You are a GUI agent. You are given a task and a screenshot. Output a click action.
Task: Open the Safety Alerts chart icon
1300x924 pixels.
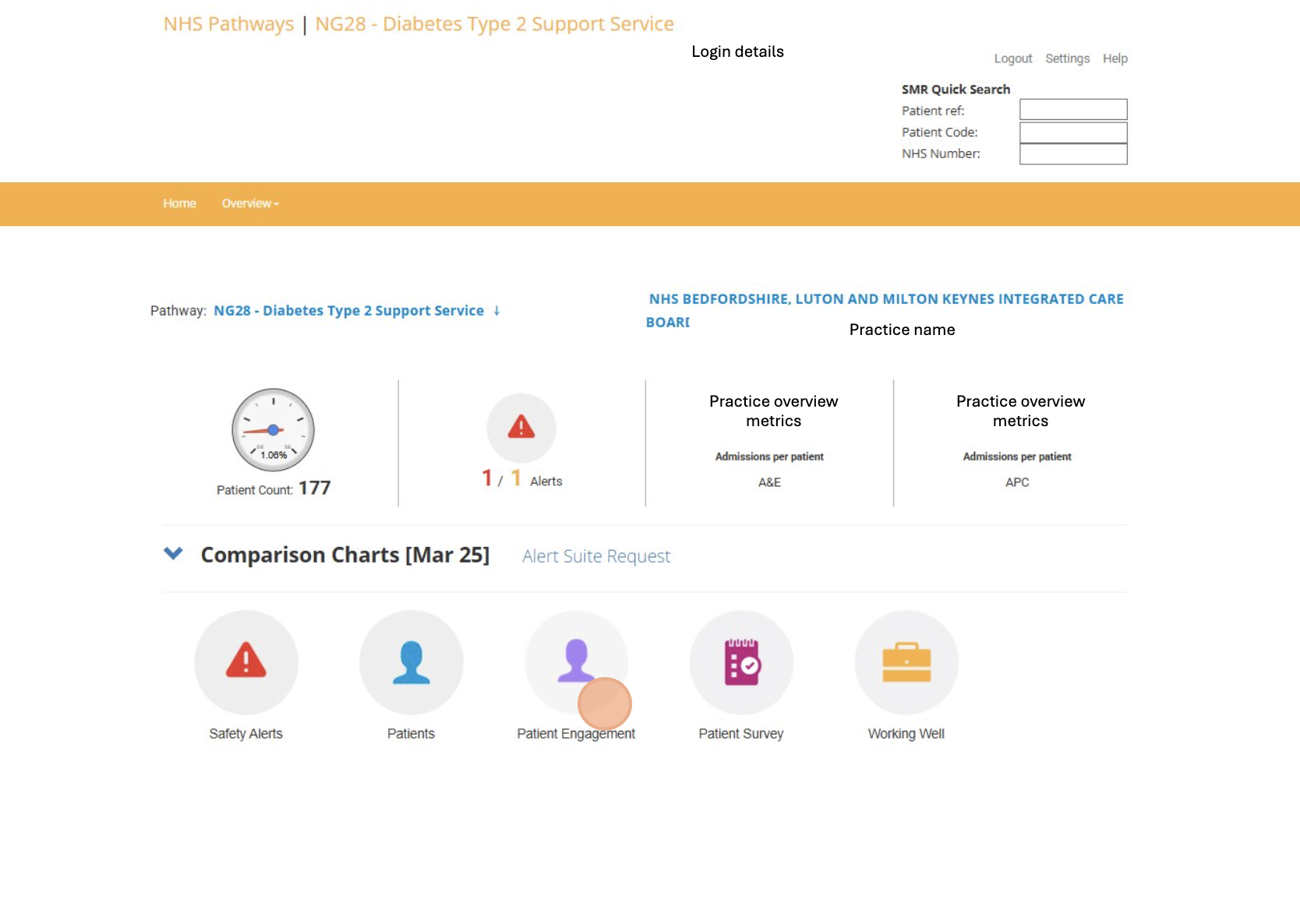246,661
